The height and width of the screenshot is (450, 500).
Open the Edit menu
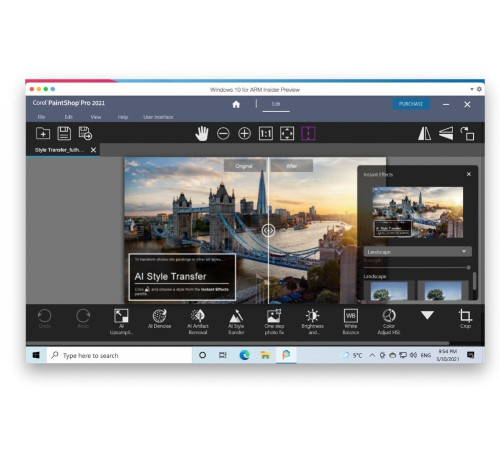(69, 117)
